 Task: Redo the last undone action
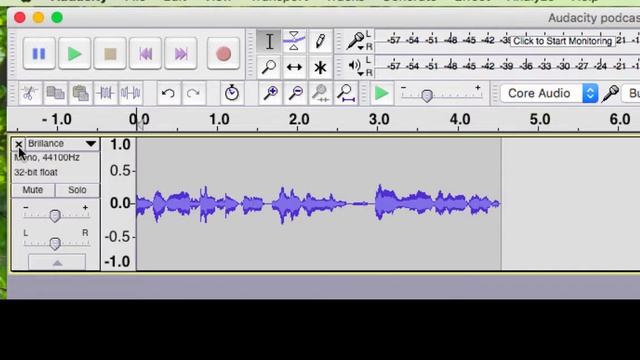click(193, 93)
